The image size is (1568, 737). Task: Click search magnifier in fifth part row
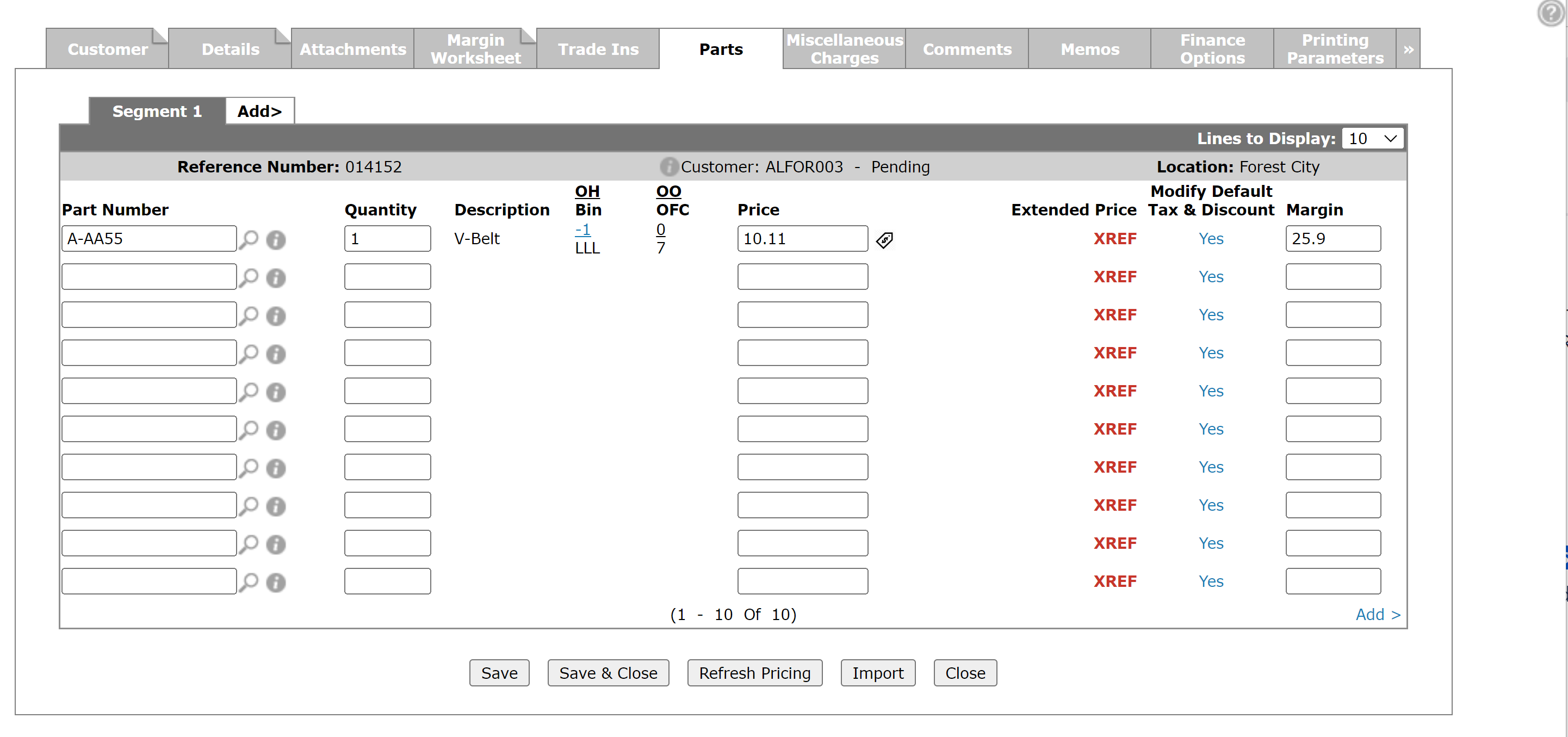(x=249, y=391)
